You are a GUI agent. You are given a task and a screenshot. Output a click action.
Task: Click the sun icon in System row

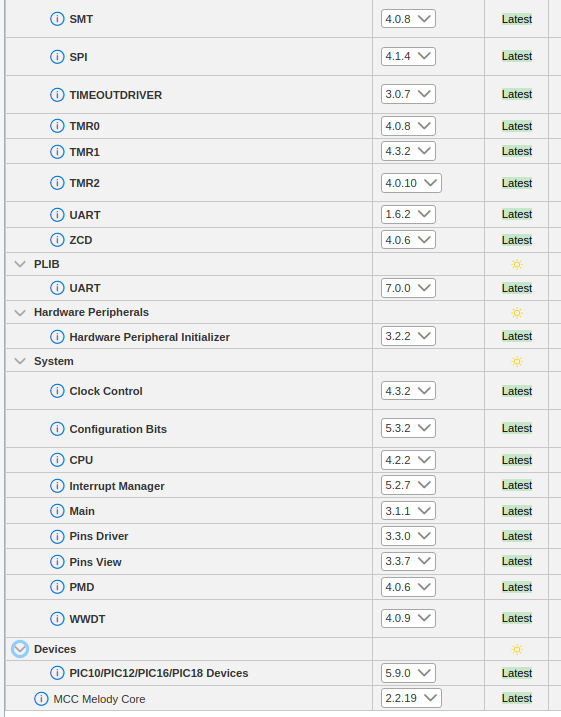pyautogui.click(x=517, y=361)
